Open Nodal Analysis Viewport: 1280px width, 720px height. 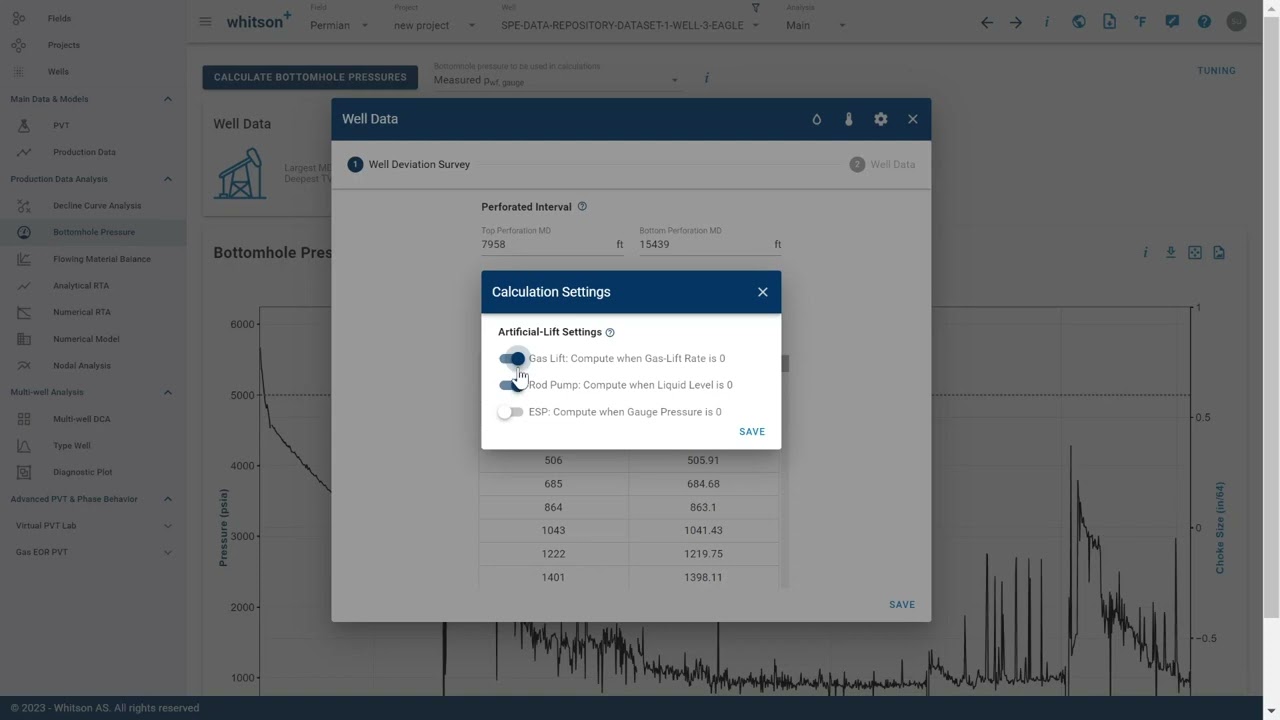tap(82, 366)
